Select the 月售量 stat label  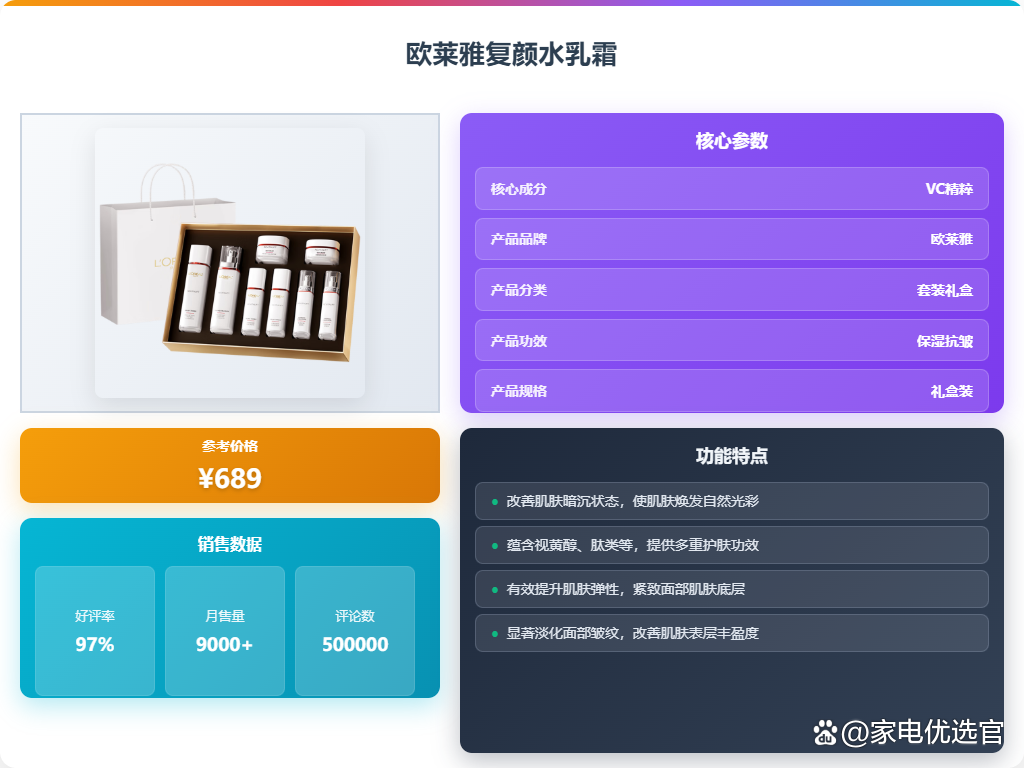click(x=225, y=616)
